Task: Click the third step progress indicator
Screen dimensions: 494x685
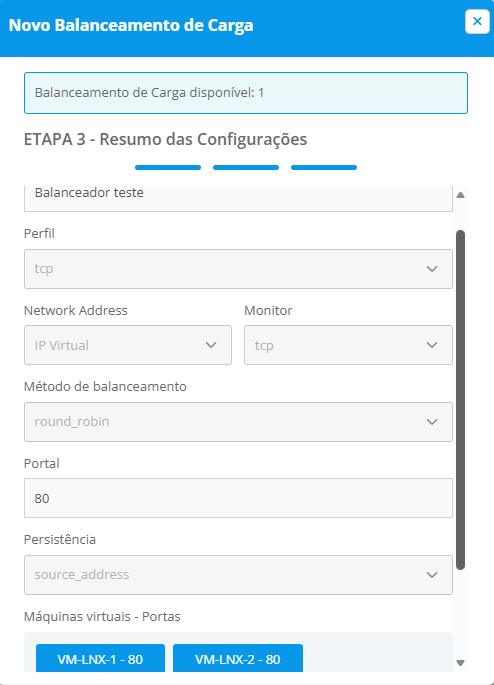Action: [x=324, y=167]
